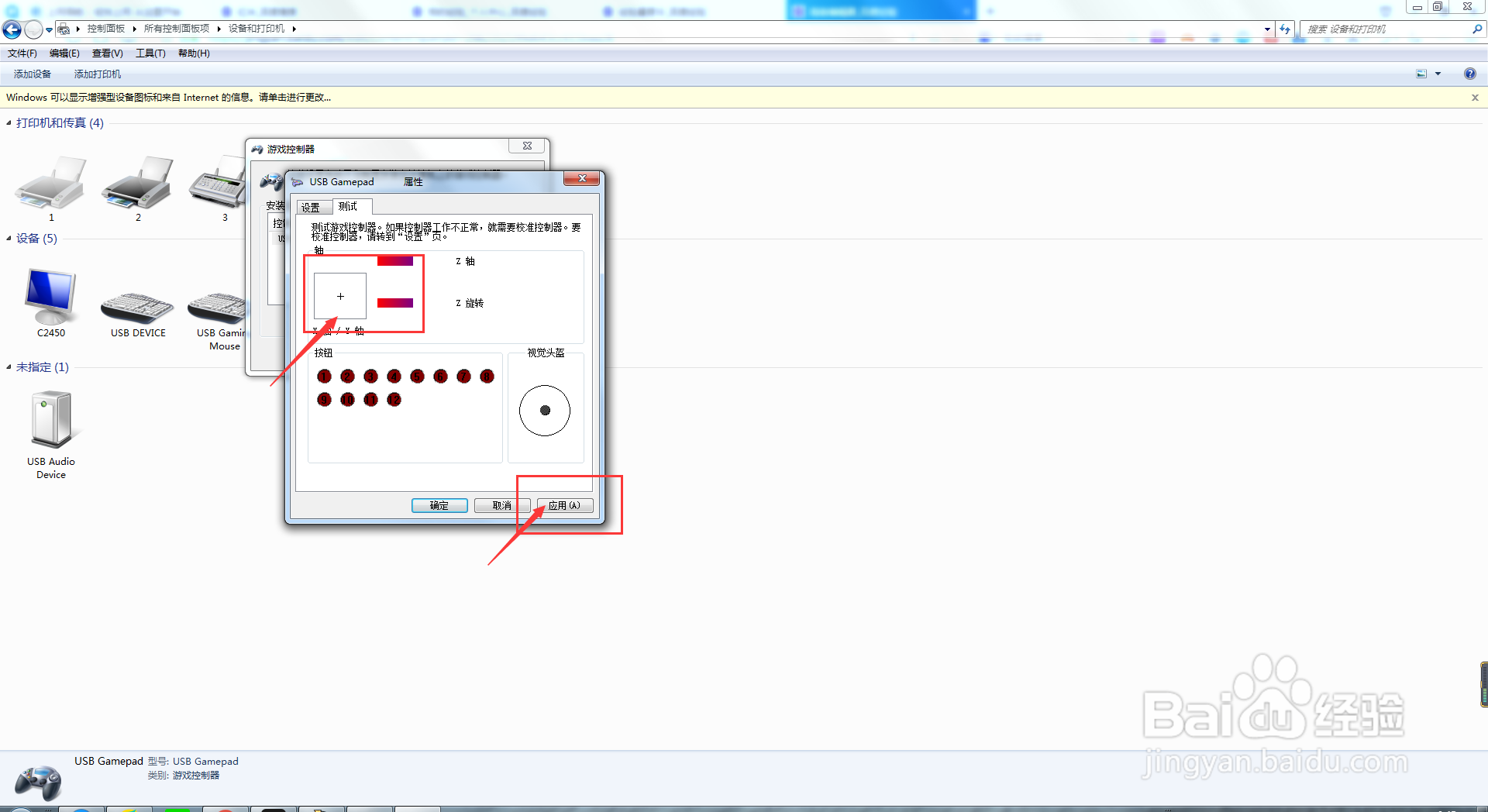Image resolution: width=1488 pixels, height=812 pixels.
Task: Open the address bar history dropdown
Action: click(1267, 29)
